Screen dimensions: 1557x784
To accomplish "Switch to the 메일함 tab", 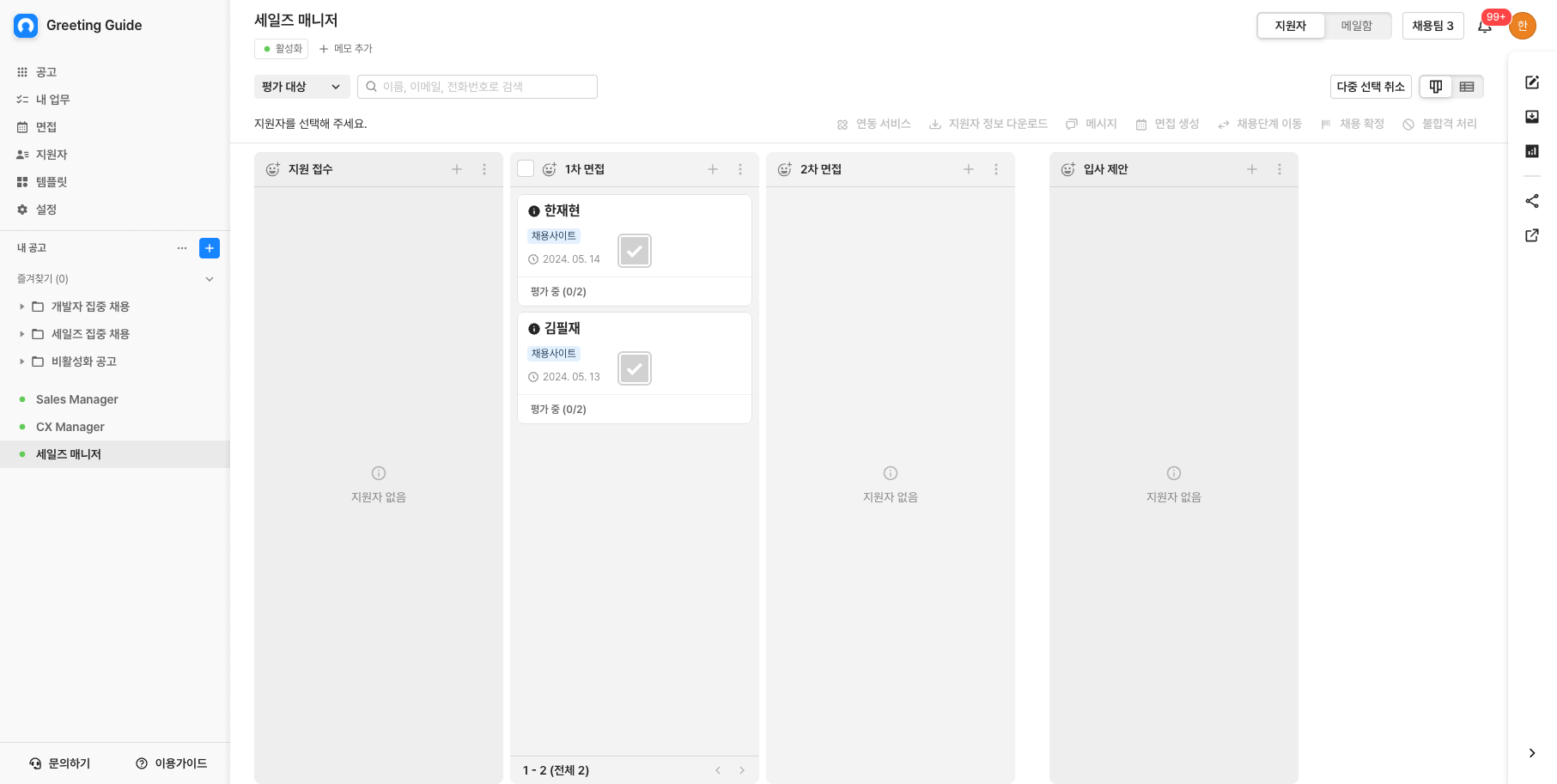I will coord(1357,26).
